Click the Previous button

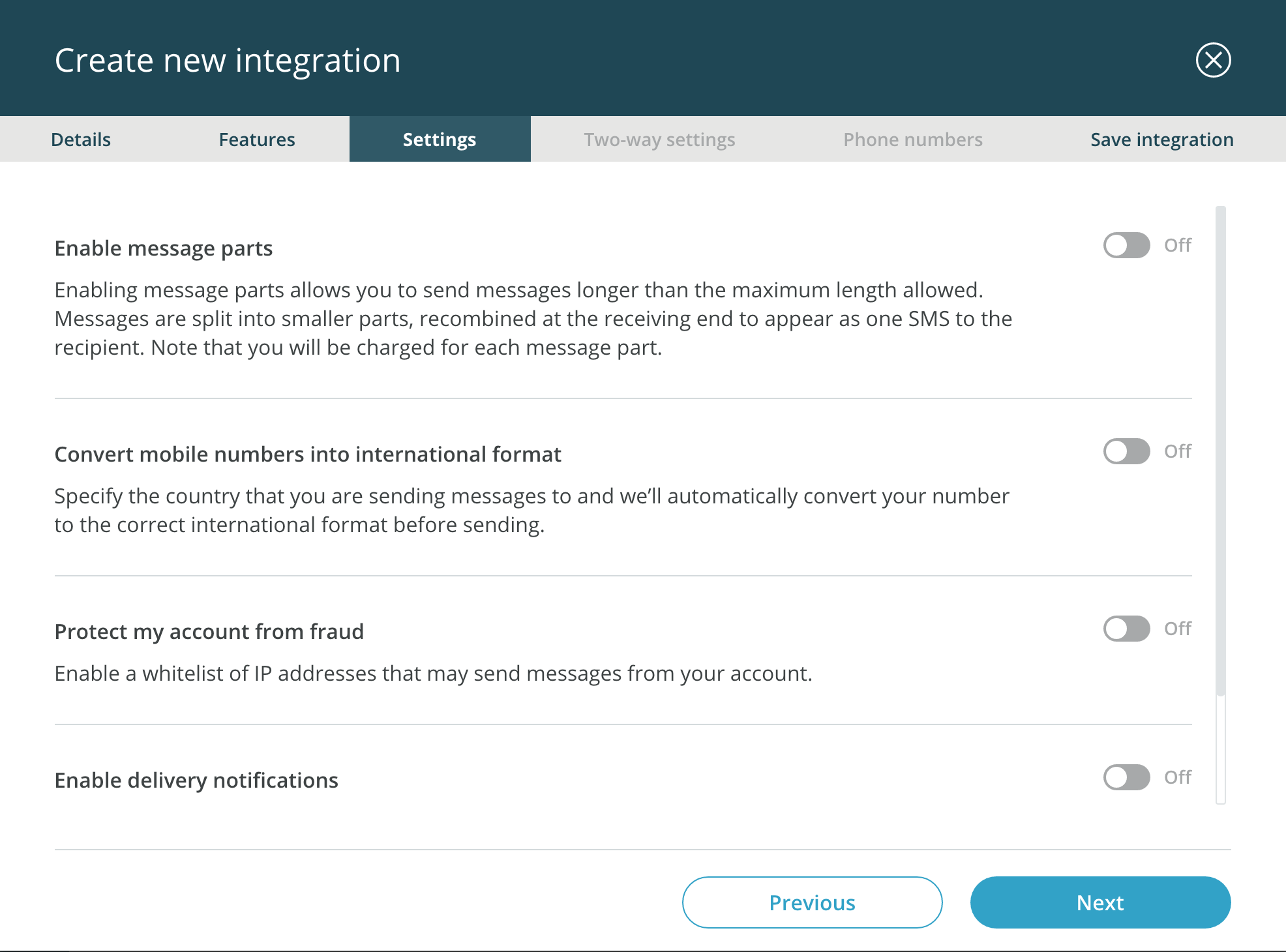tap(812, 902)
